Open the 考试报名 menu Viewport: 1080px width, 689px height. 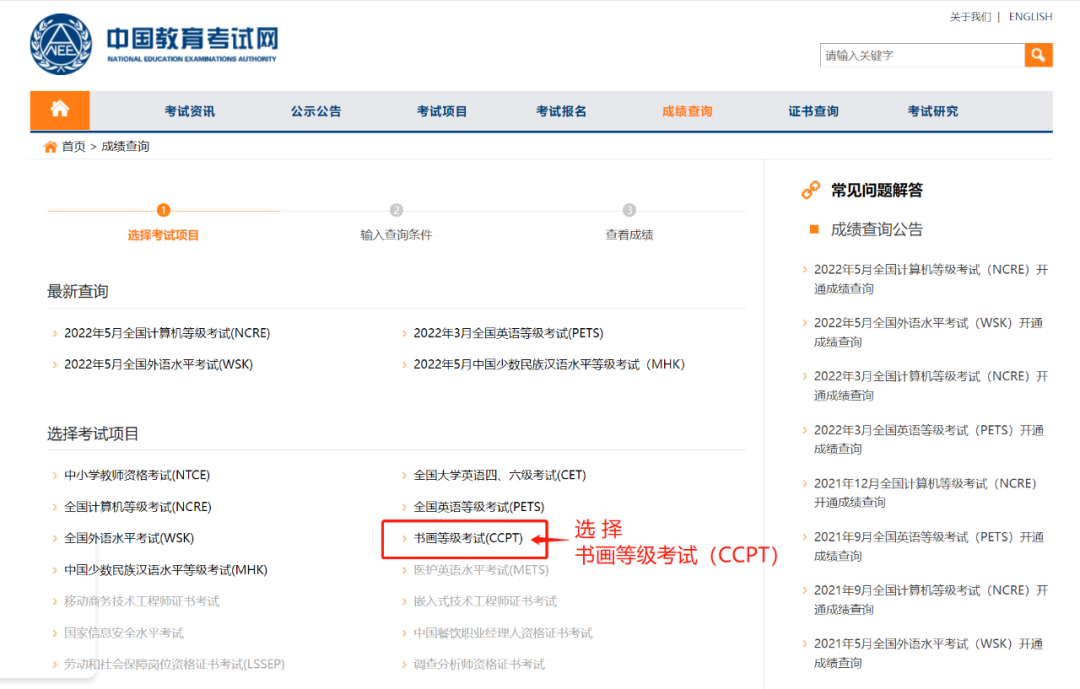[561, 111]
